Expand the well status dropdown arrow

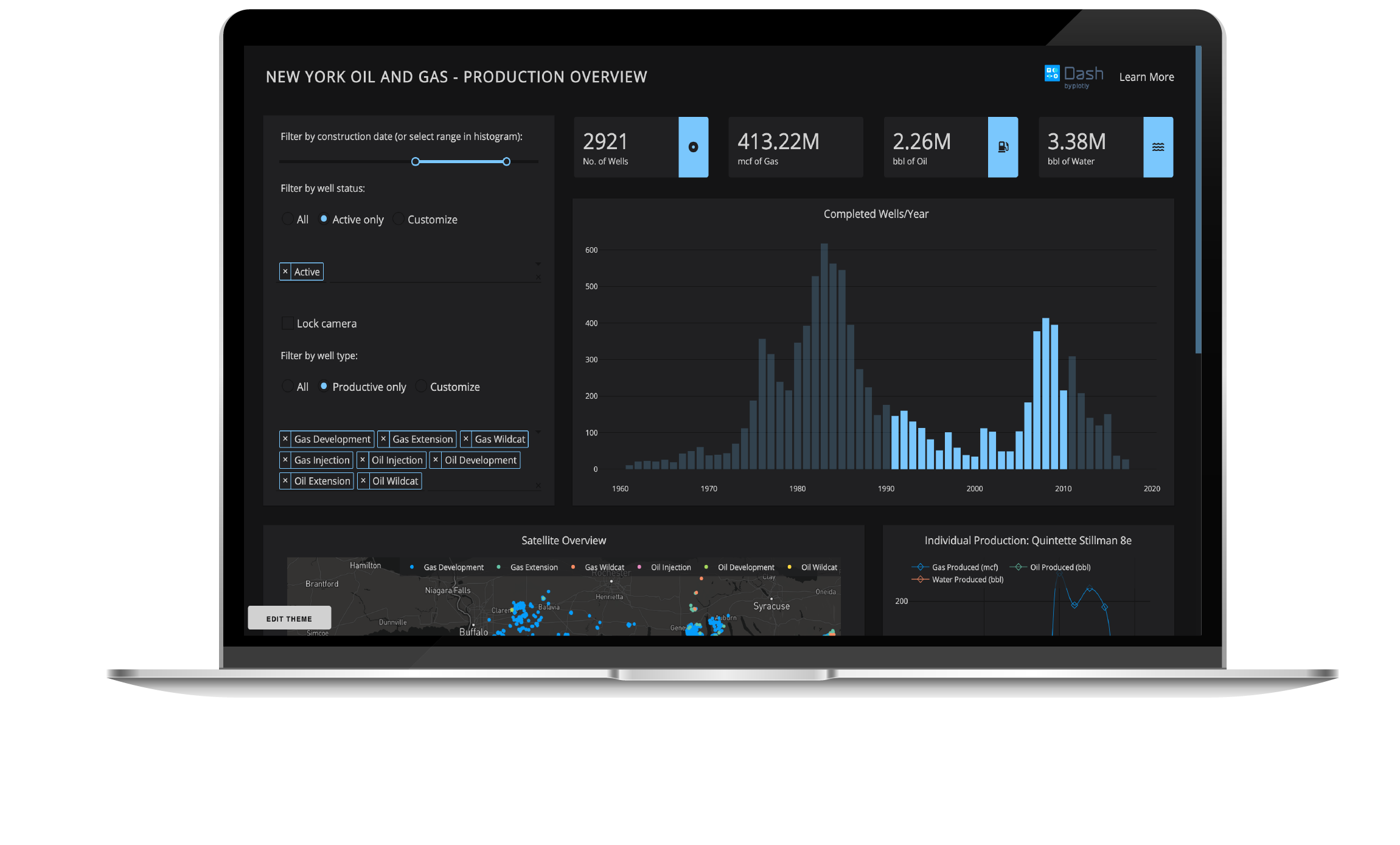(x=538, y=264)
